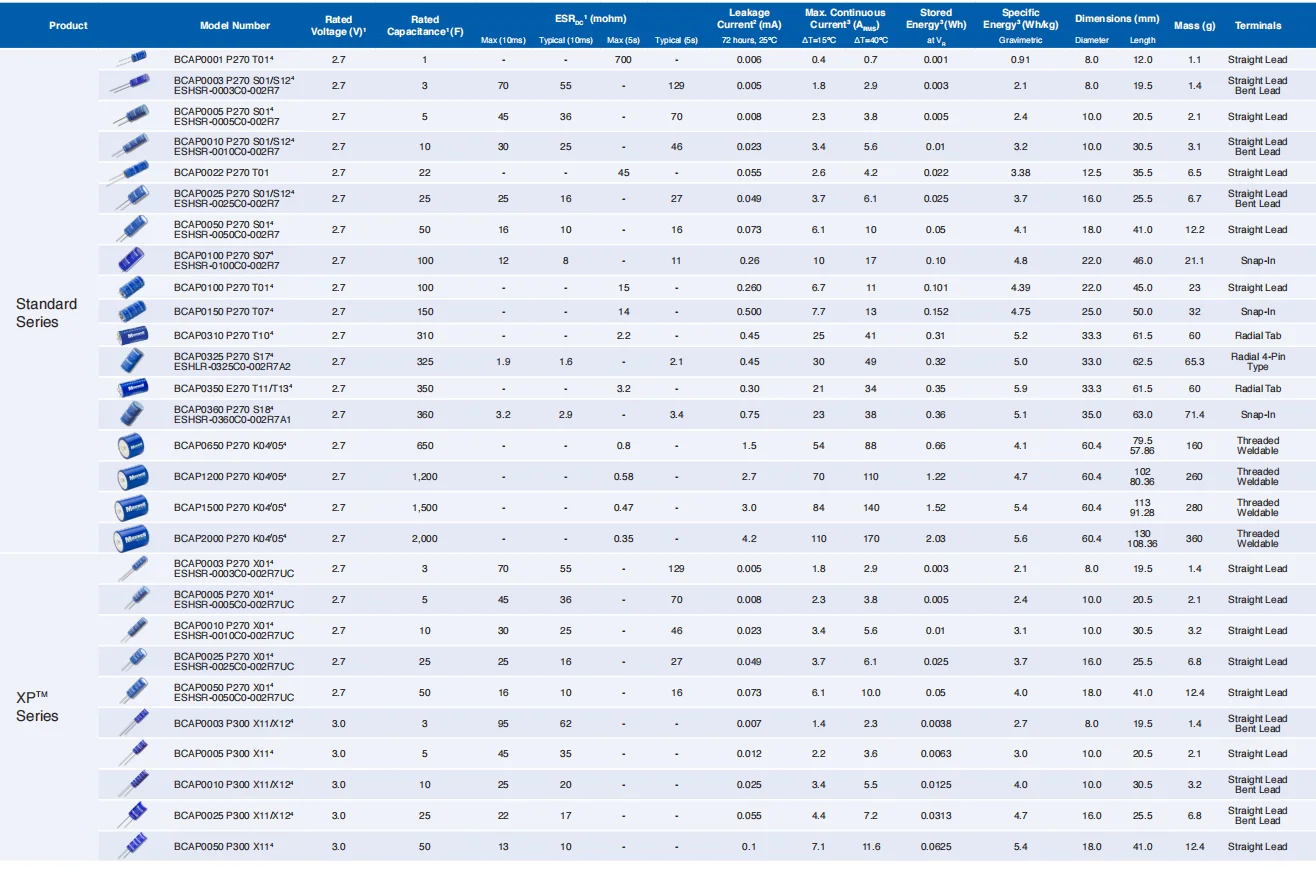The height and width of the screenshot is (874, 1316).
Task: Click the 'Product' column header
Action: 68,25
